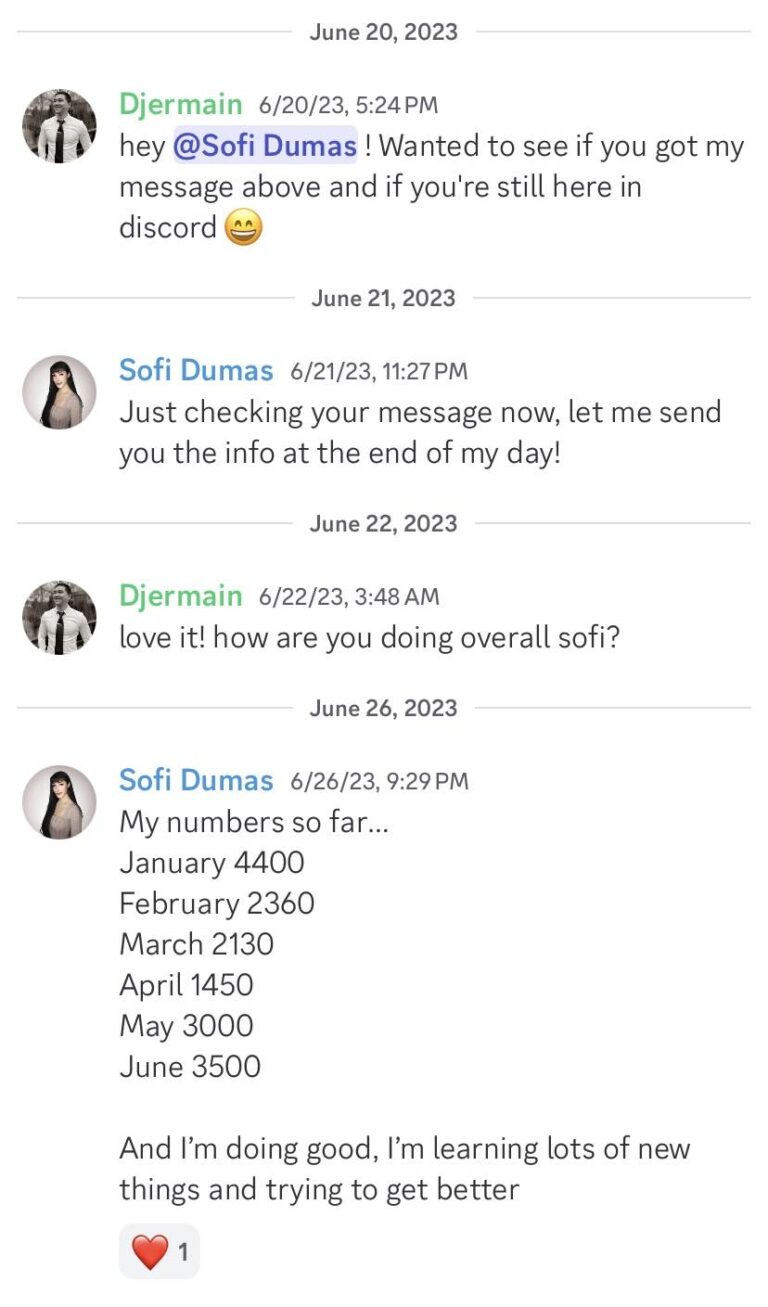Screen dimensions: 768x1307
Task: Toggle the heart reaction with count 1
Action: pyautogui.click(x=159, y=1251)
